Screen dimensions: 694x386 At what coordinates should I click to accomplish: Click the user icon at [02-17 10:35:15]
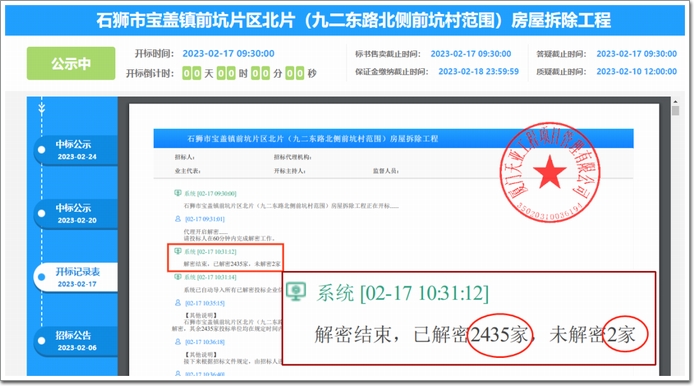click(x=178, y=303)
